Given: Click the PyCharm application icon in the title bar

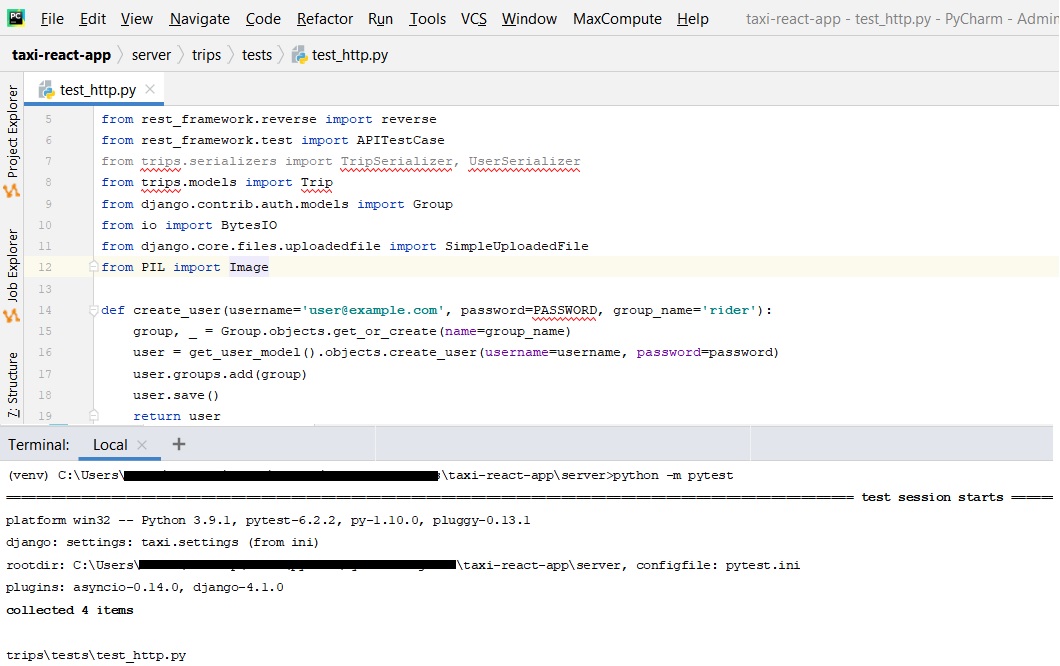Looking at the screenshot, I should click(14, 18).
